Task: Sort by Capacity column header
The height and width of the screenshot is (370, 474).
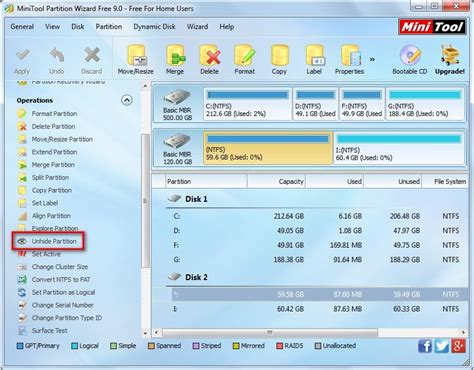Action: tap(276, 182)
